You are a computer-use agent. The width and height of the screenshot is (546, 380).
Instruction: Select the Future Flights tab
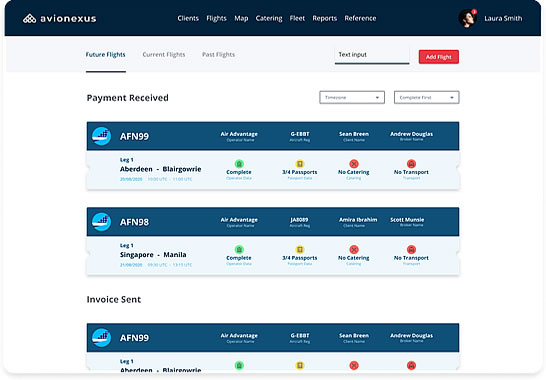pos(106,55)
